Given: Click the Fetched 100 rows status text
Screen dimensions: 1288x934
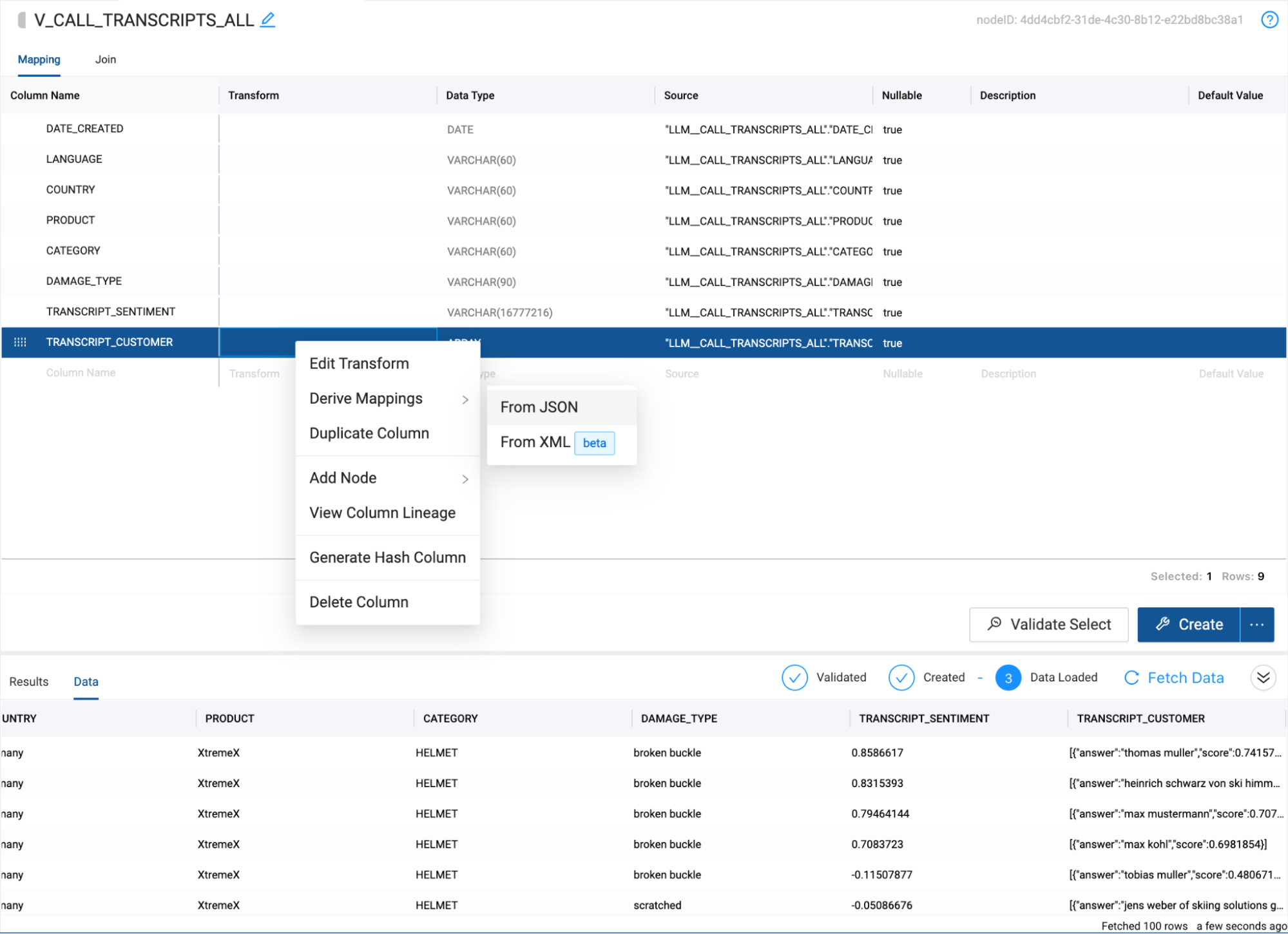Looking at the screenshot, I should tap(1144, 926).
